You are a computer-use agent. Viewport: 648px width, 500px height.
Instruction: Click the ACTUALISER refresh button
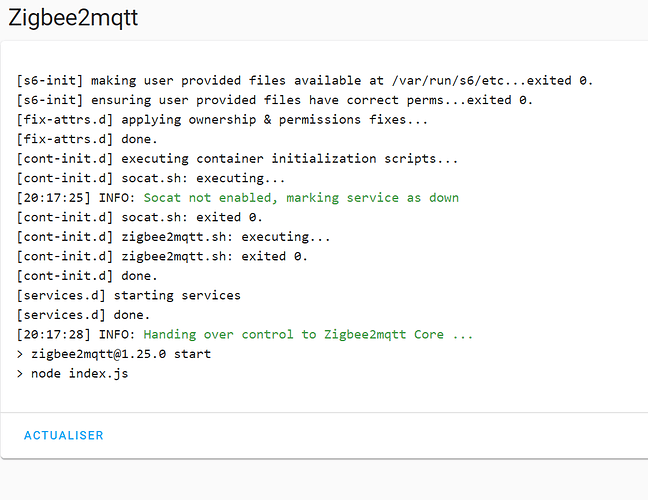[x=64, y=436]
